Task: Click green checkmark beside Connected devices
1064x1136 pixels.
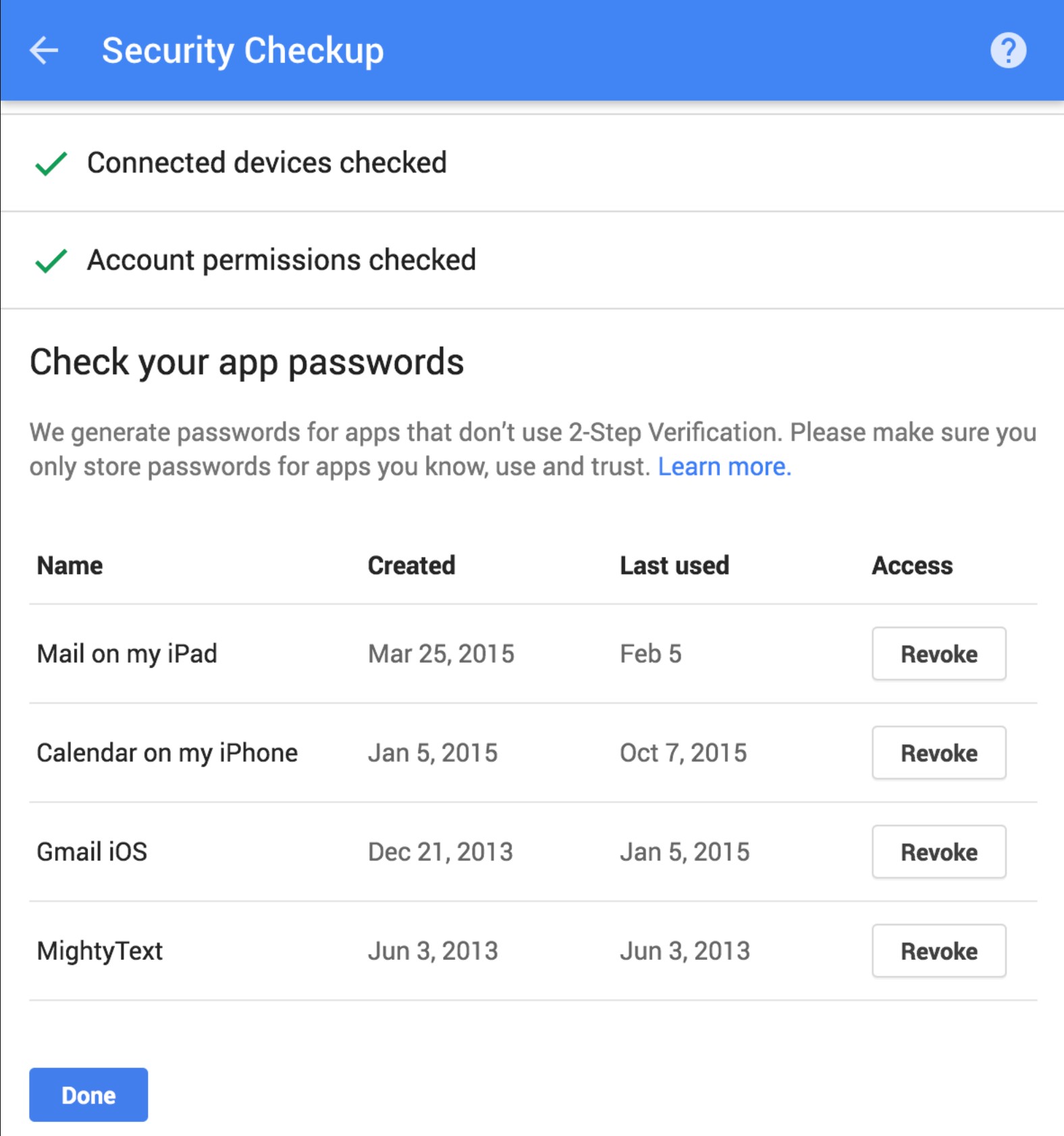Action: click(x=51, y=163)
